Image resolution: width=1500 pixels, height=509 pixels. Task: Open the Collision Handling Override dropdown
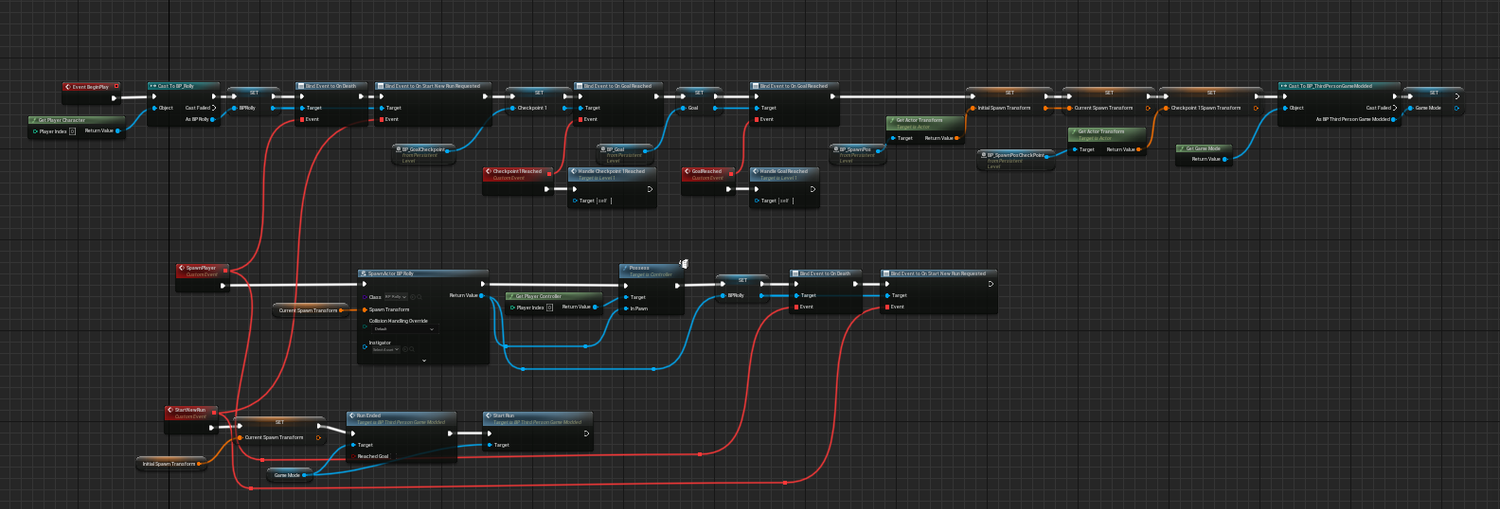click(x=403, y=329)
